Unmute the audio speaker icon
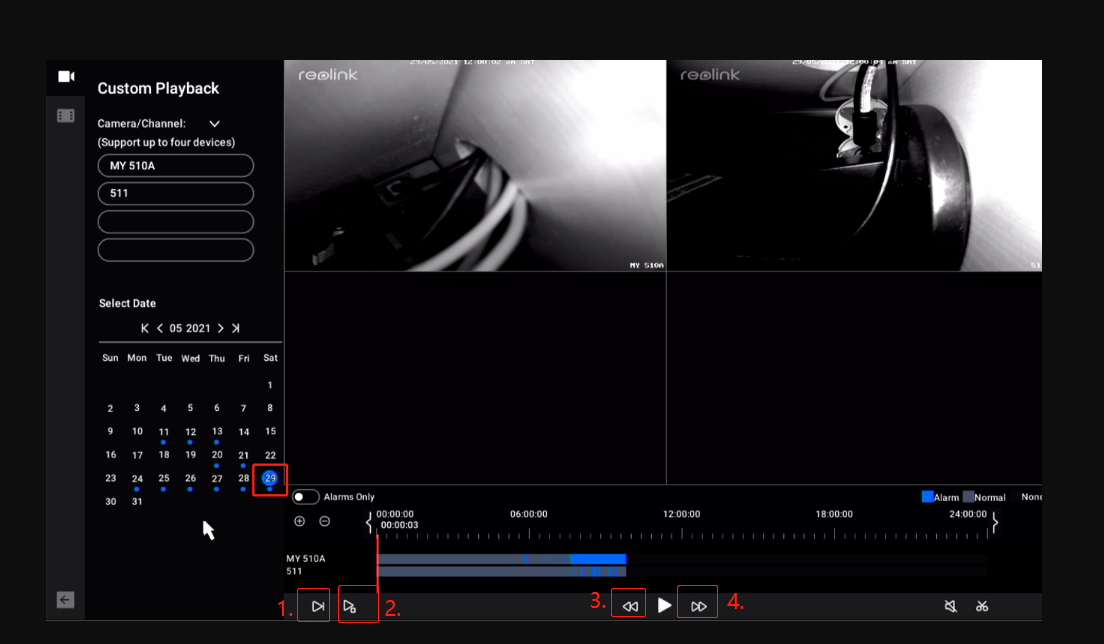This screenshot has width=1104, height=644. [950, 606]
